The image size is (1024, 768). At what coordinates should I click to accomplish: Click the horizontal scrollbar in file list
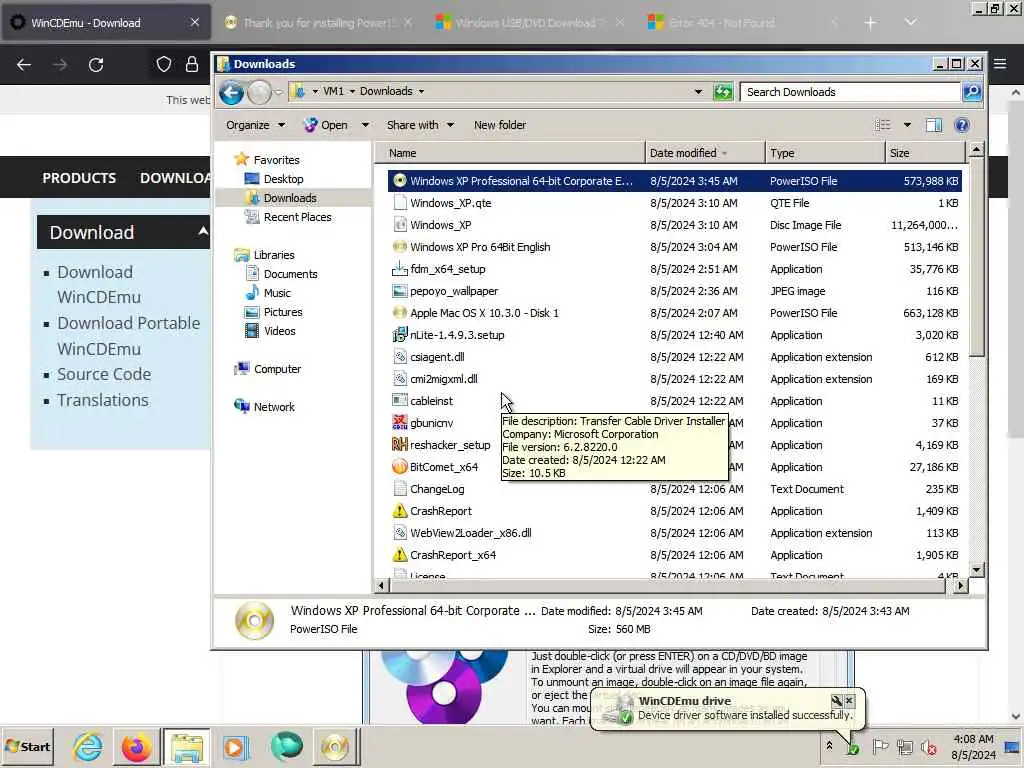[665, 586]
